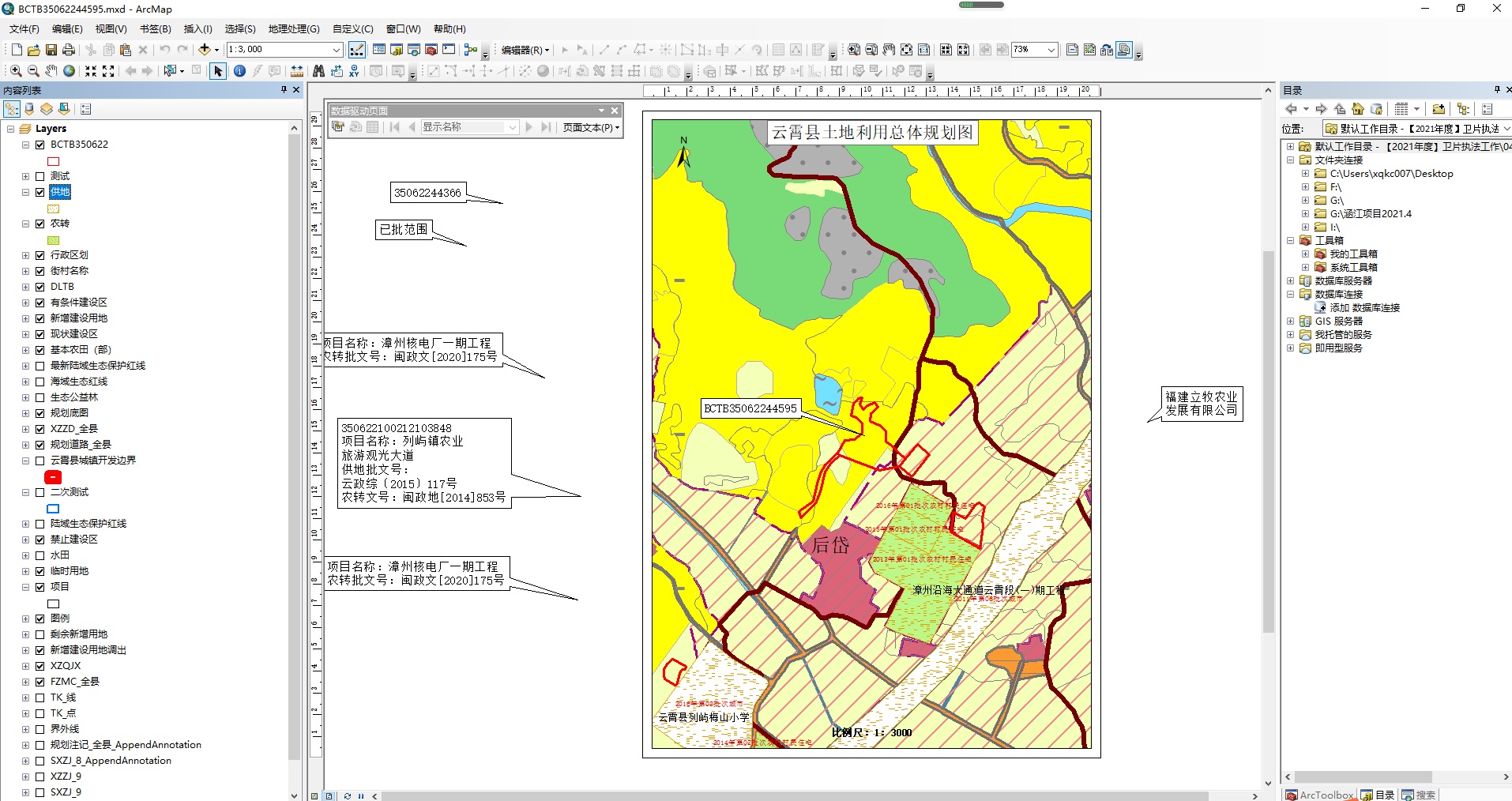Image resolution: width=1512 pixels, height=801 pixels.
Task: Select the Identify tool
Action: (x=239, y=71)
